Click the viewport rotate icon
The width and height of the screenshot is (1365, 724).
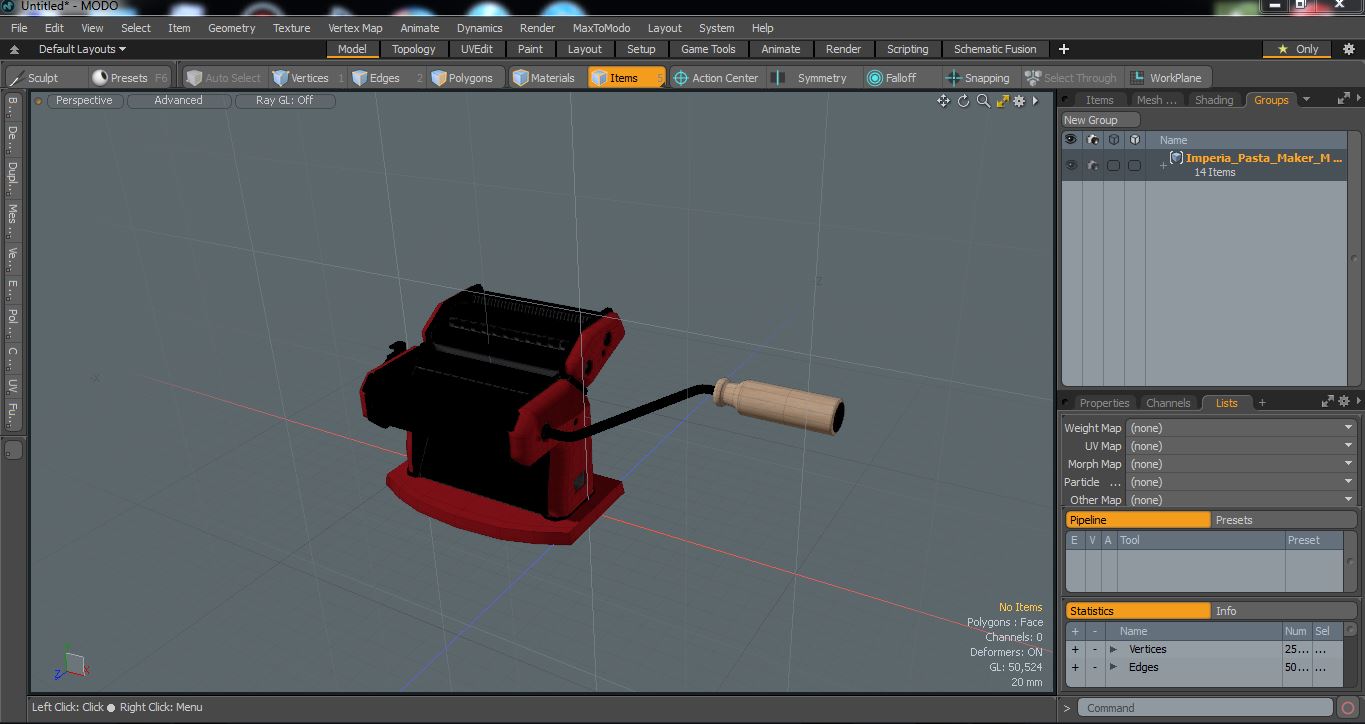[963, 101]
